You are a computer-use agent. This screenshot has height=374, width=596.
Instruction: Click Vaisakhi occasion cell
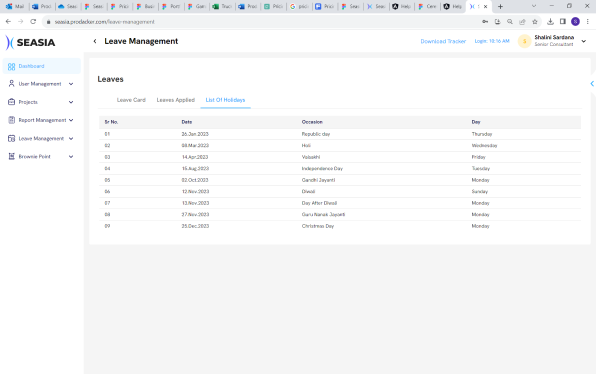pyautogui.click(x=311, y=157)
